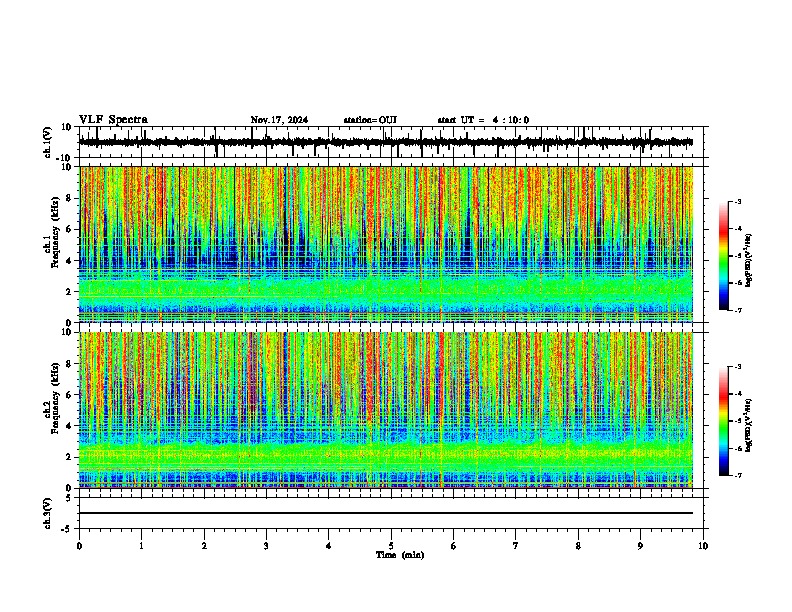Click the "7" tick on the time axis
Image resolution: width=792 pixels, height=612 pixels.
(x=516, y=546)
